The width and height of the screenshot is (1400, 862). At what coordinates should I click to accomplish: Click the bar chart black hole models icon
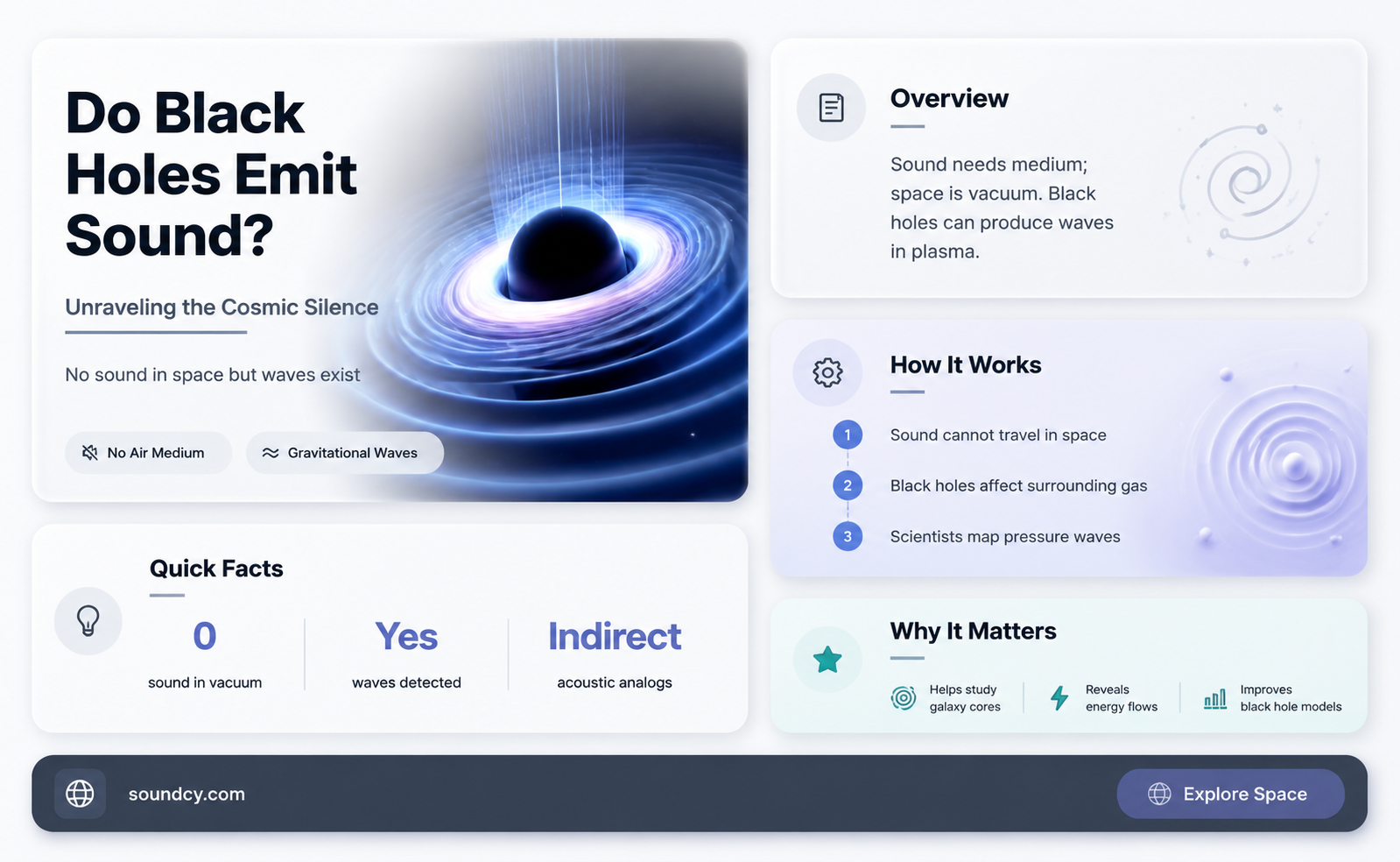(x=1215, y=698)
